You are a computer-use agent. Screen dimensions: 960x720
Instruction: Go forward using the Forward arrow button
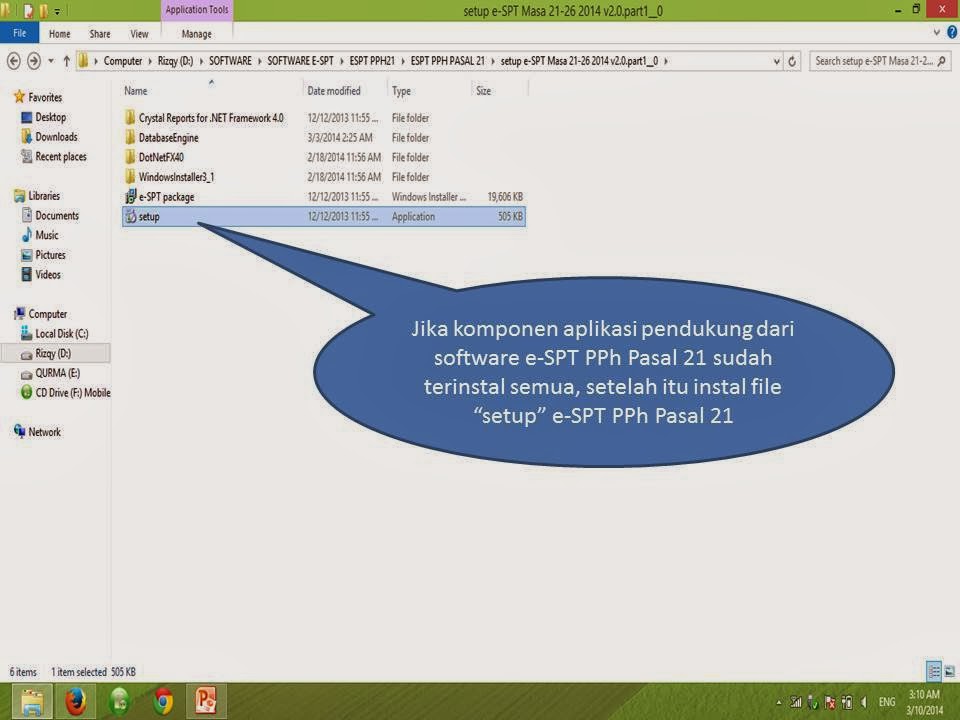[34, 61]
